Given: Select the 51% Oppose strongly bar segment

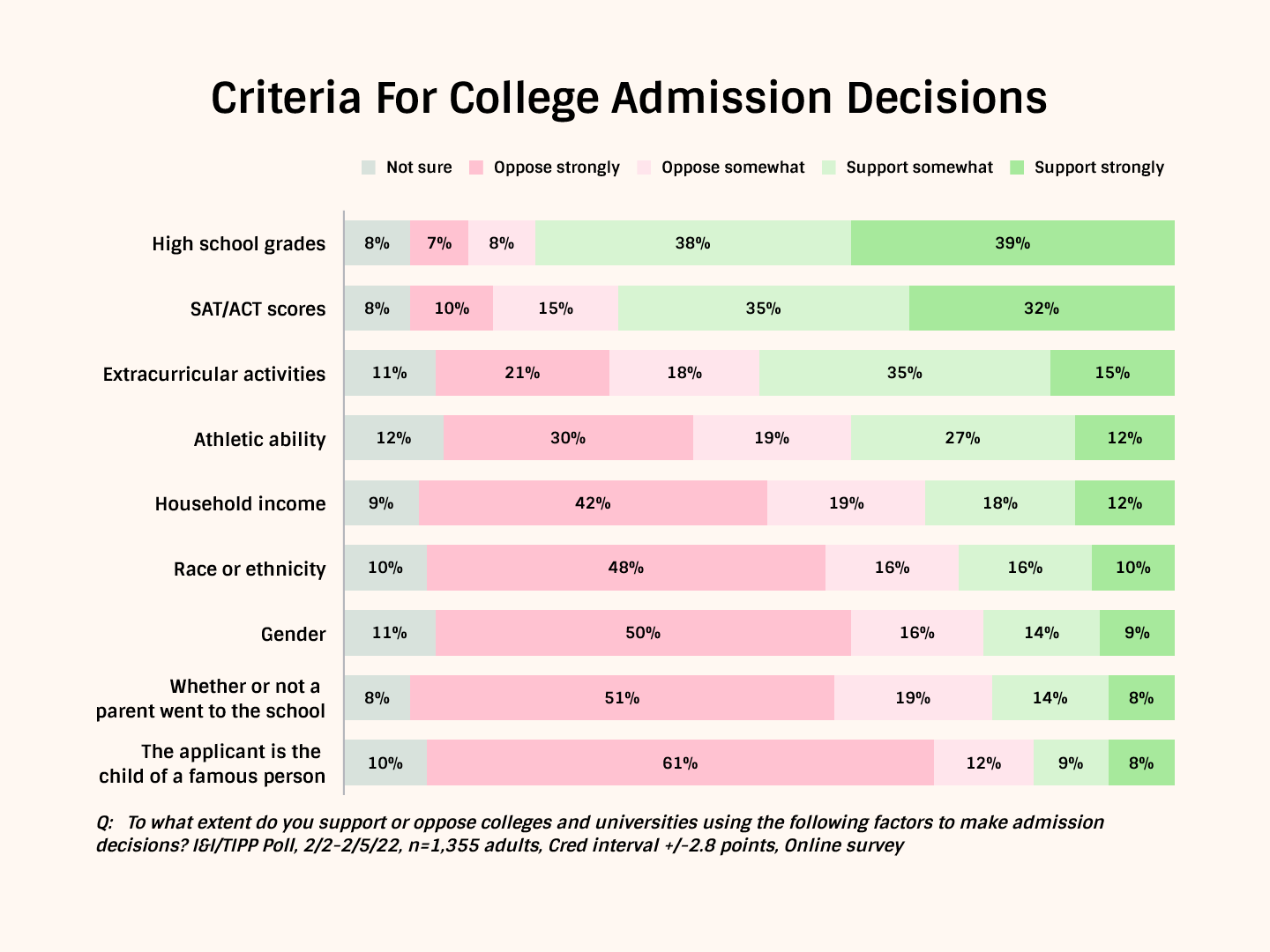Looking at the screenshot, I should pyautogui.click(x=622, y=698).
